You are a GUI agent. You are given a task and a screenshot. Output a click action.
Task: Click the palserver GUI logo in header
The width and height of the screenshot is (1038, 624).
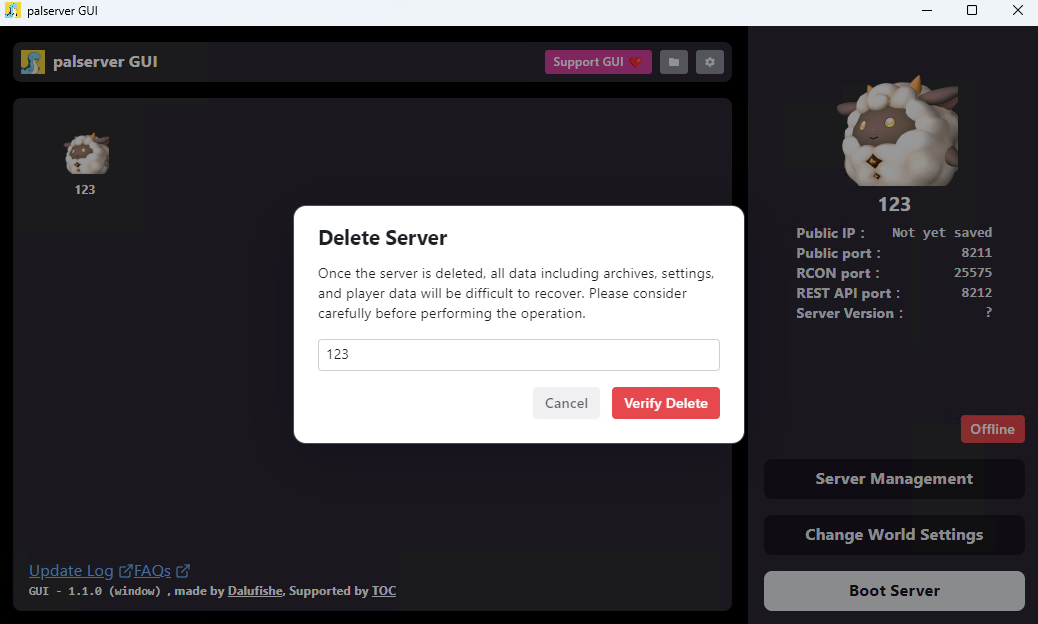point(32,62)
